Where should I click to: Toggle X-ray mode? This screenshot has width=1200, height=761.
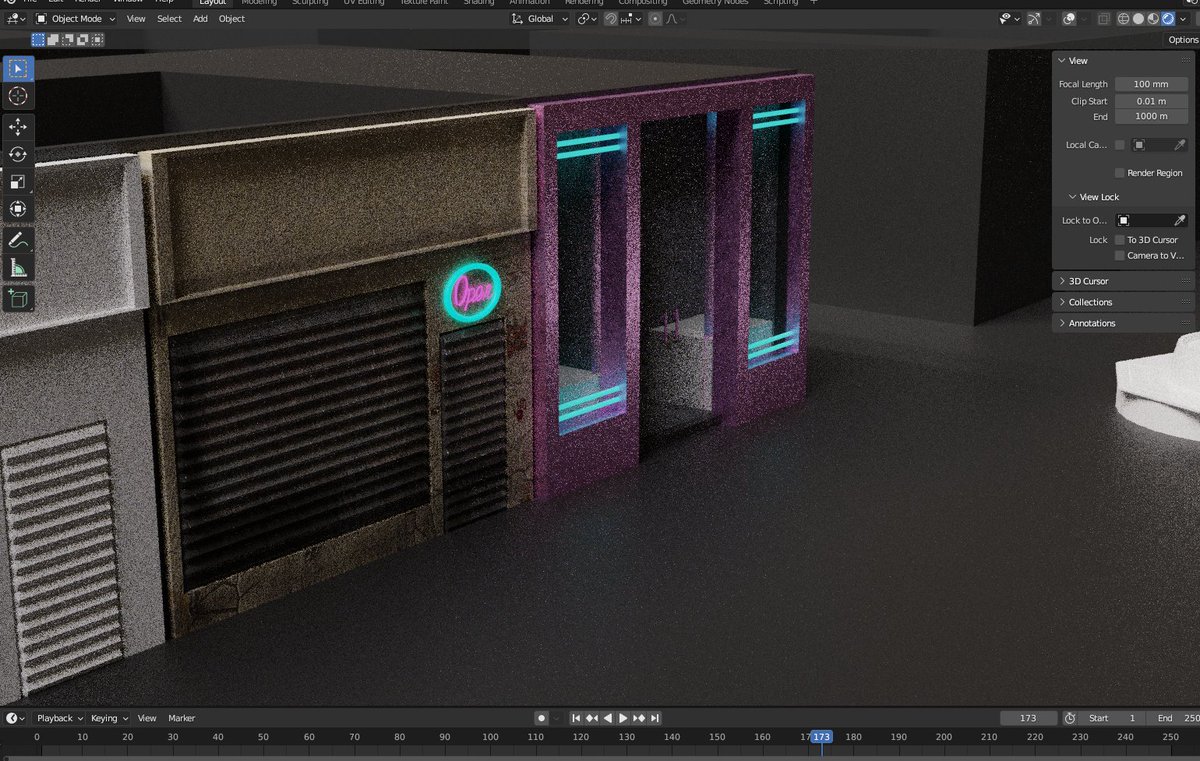[x=1103, y=18]
